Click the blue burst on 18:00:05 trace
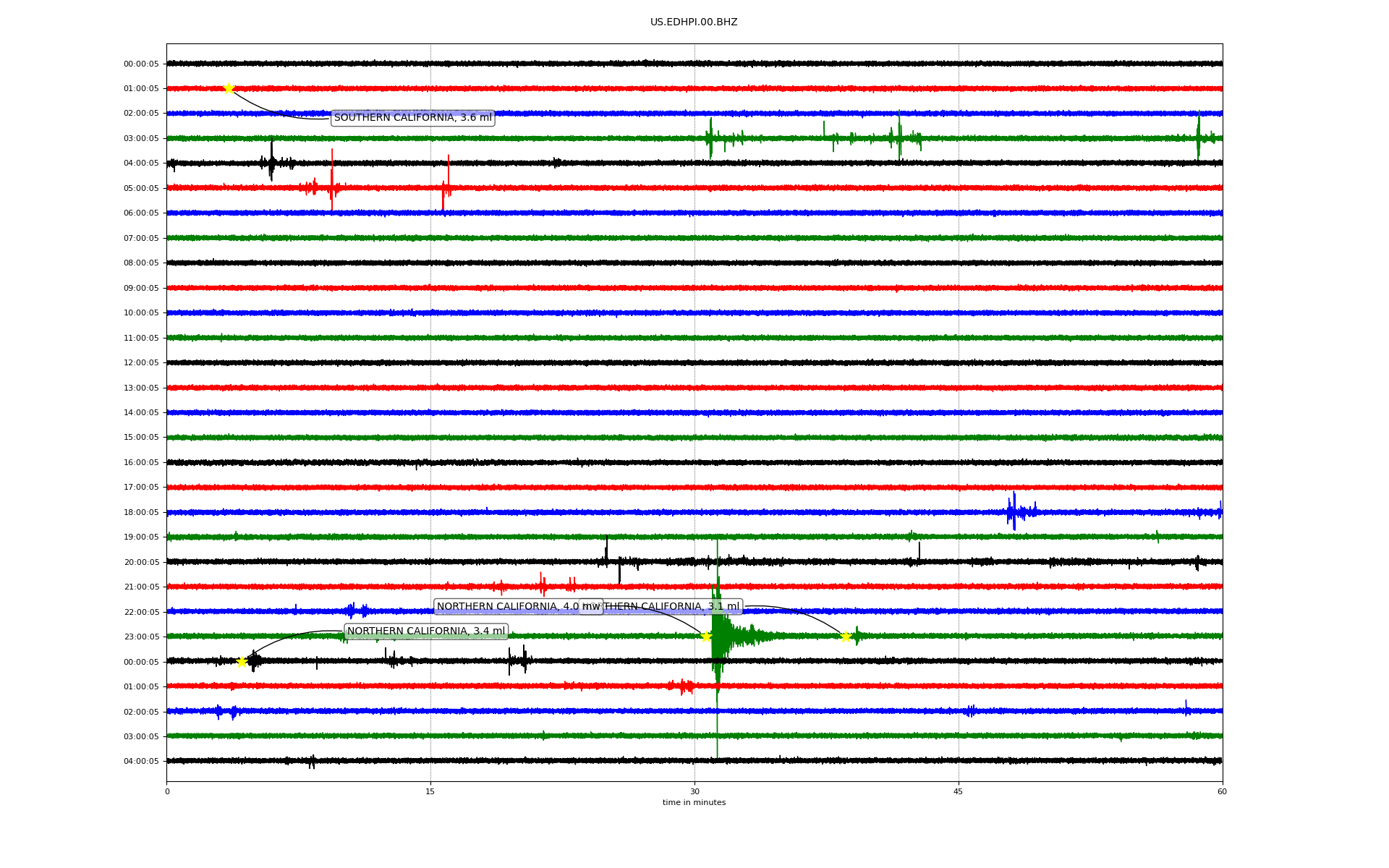The height and width of the screenshot is (868, 1389). [x=1014, y=511]
